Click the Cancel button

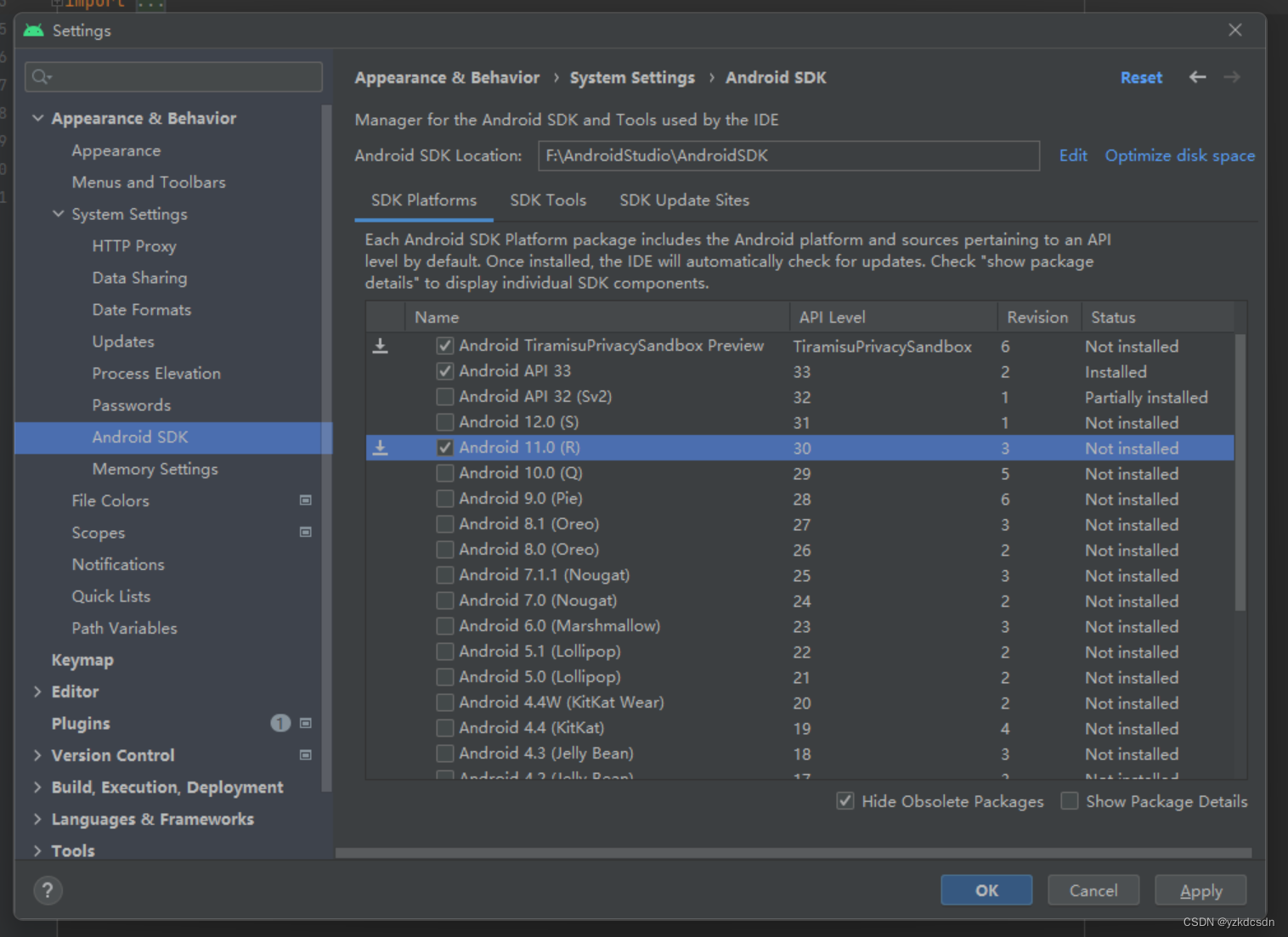(x=1093, y=890)
